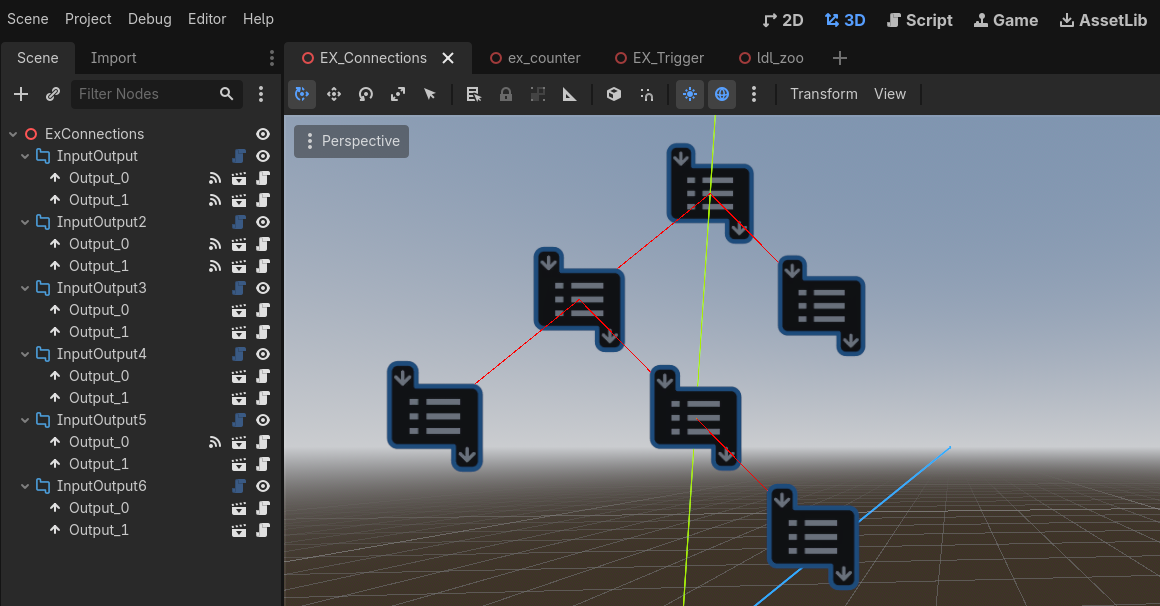The image size is (1160, 606).
Task: Open sun and environment settings menu
Action: (x=754, y=94)
